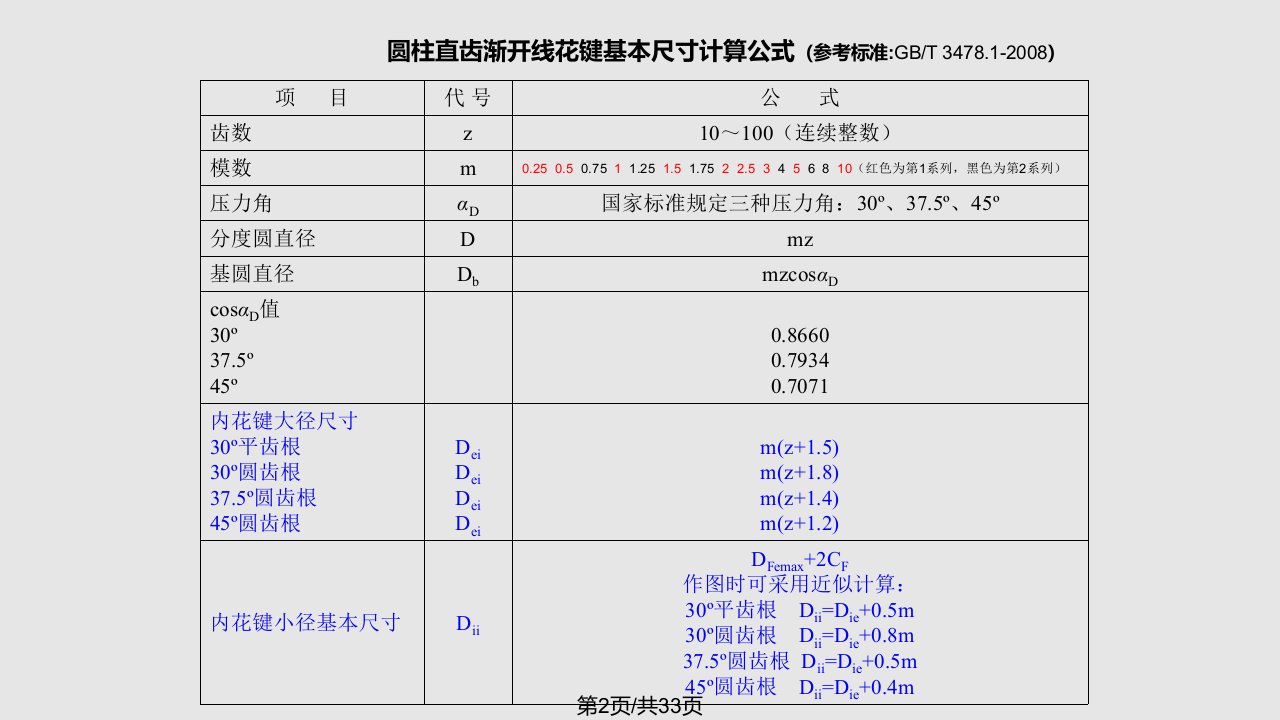Click the formula Dii=Die+0.4m
The height and width of the screenshot is (720, 1280).
pyautogui.click(x=857, y=687)
